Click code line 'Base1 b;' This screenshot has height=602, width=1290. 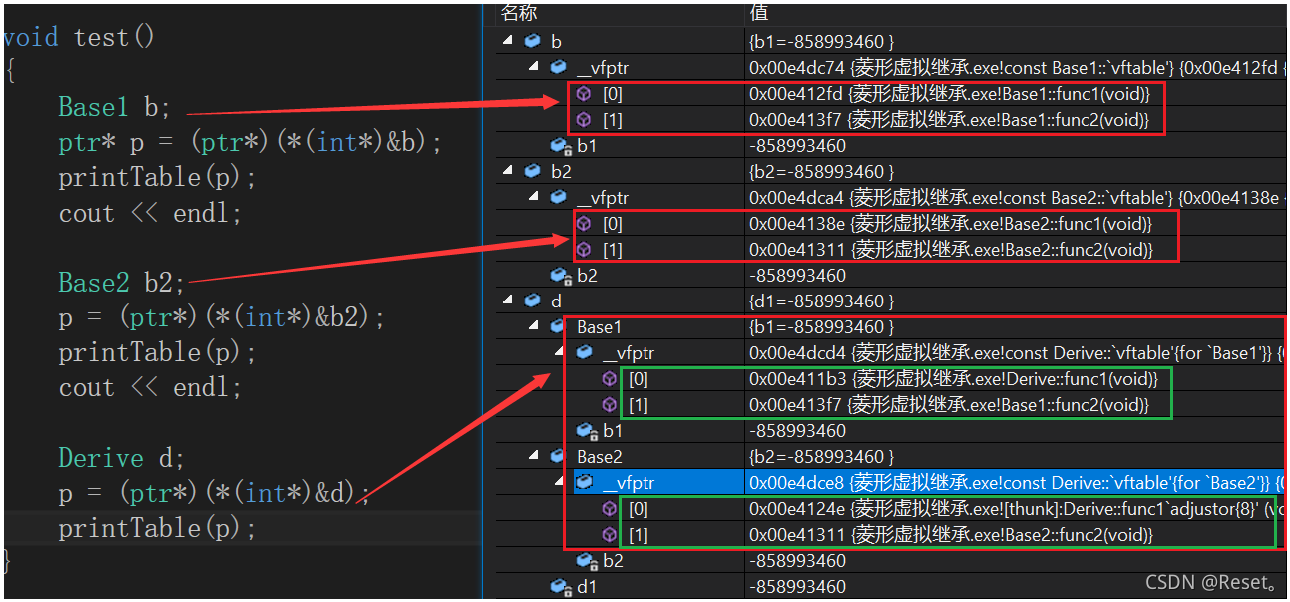pyautogui.click(x=114, y=107)
